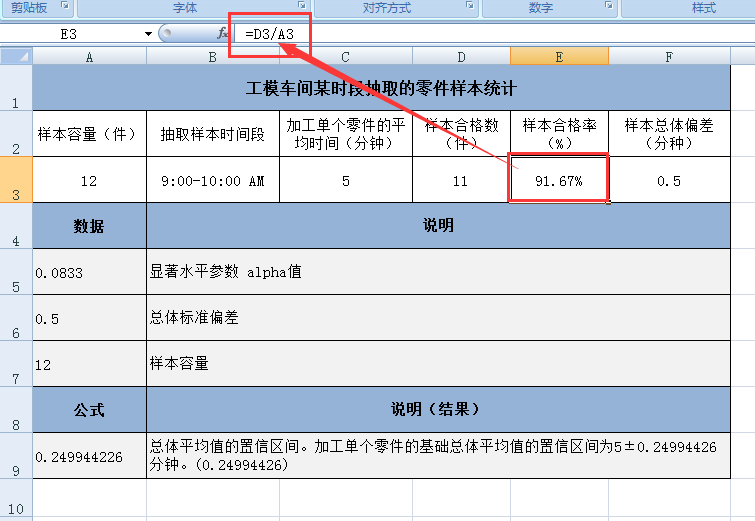The height and width of the screenshot is (521, 755).
Task: Select cell A6 with value 0.5
Action: click(90, 318)
